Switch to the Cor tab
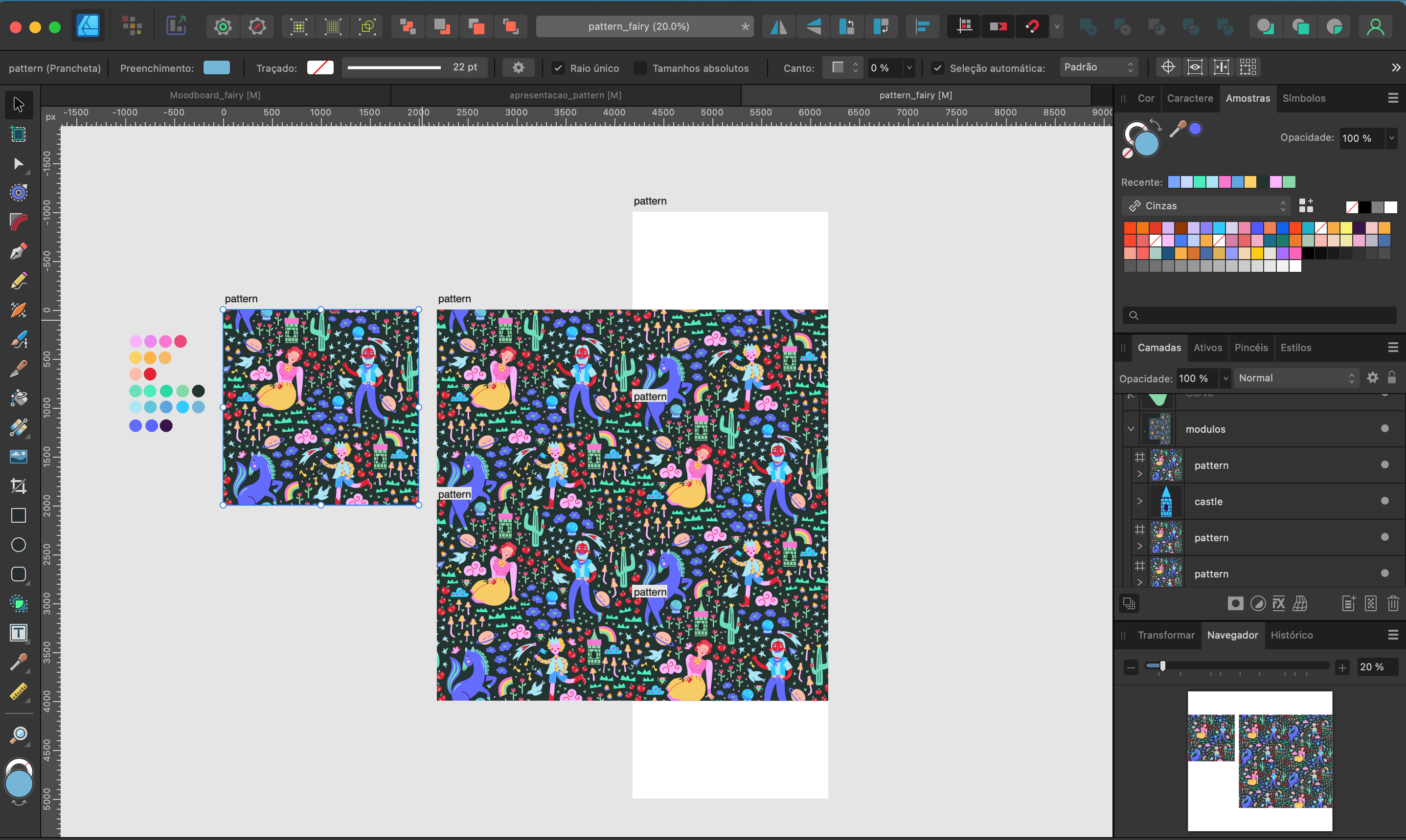Screen dimensions: 1406x840 [1146, 98]
